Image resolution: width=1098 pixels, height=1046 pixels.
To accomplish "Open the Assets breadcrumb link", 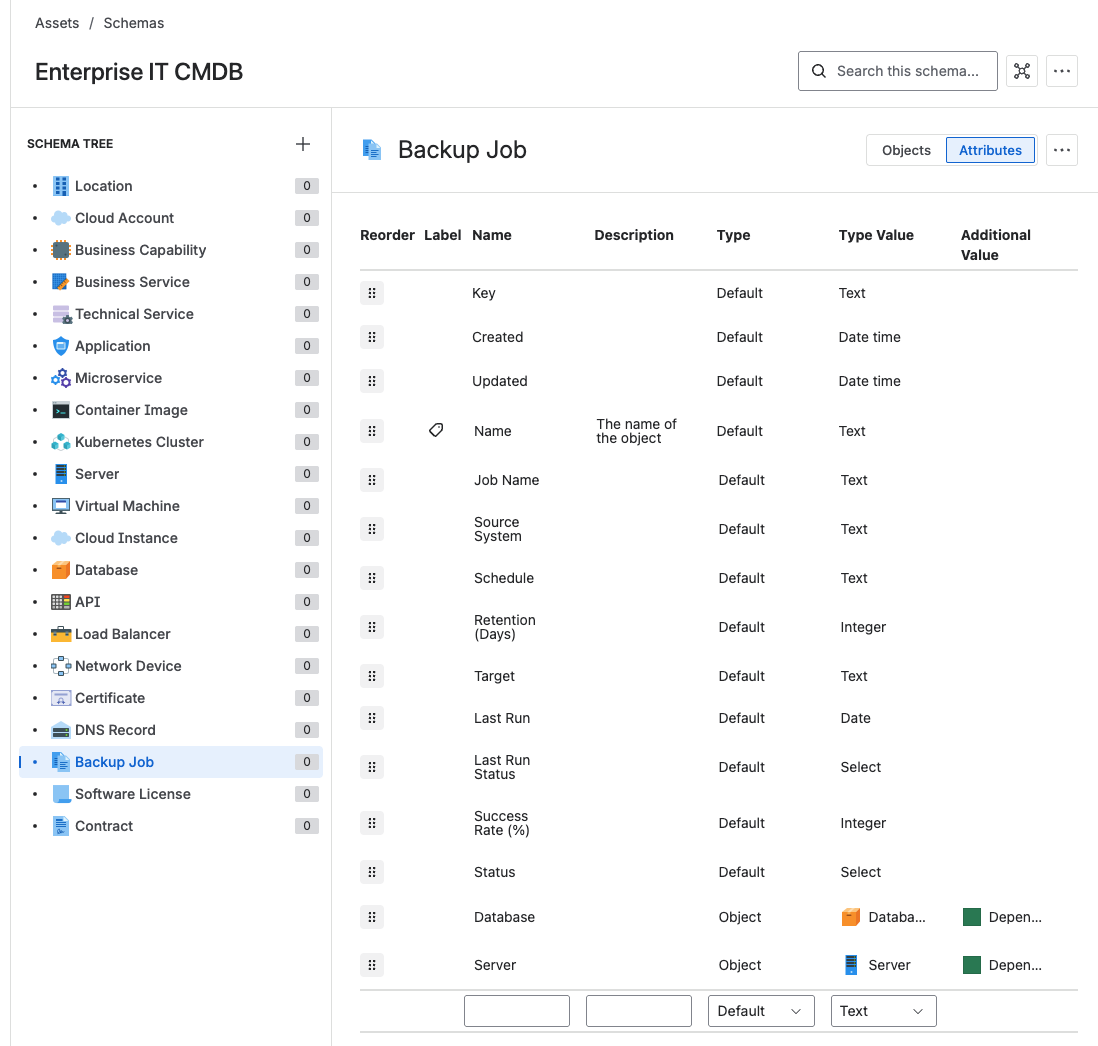I will 56,23.
